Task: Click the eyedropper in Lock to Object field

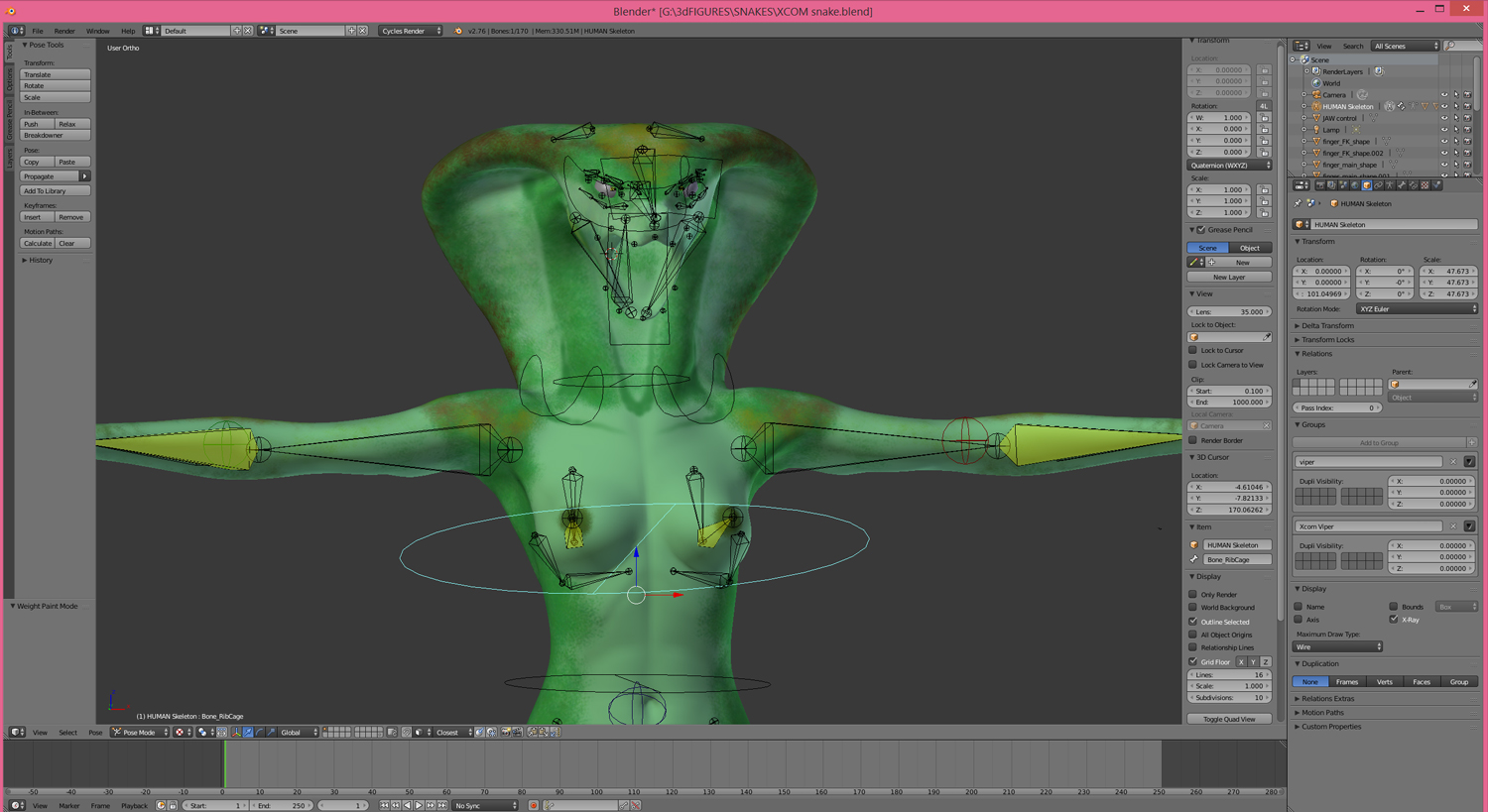Action: click(x=1266, y=337)
